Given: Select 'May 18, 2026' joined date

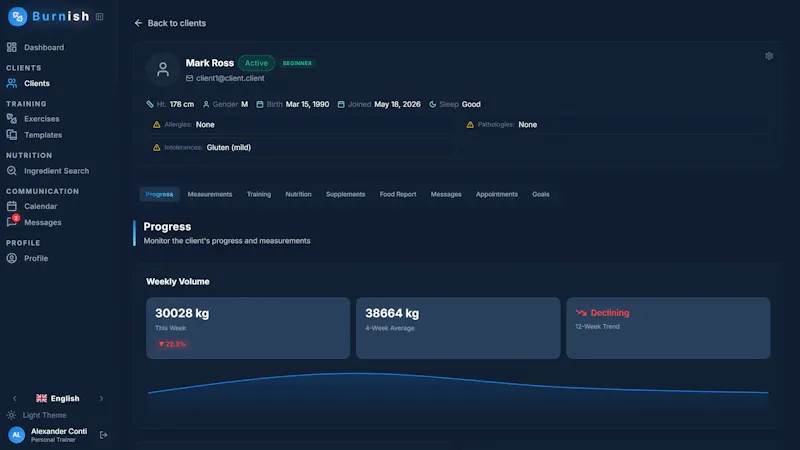Looking at the screenshot, I should click(x=397, y=104).
